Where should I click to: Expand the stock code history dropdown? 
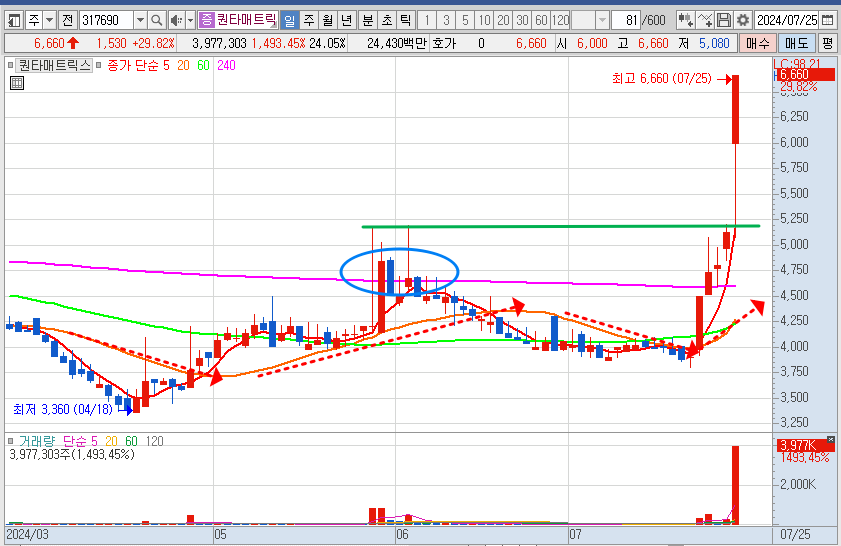coord(140,20)
